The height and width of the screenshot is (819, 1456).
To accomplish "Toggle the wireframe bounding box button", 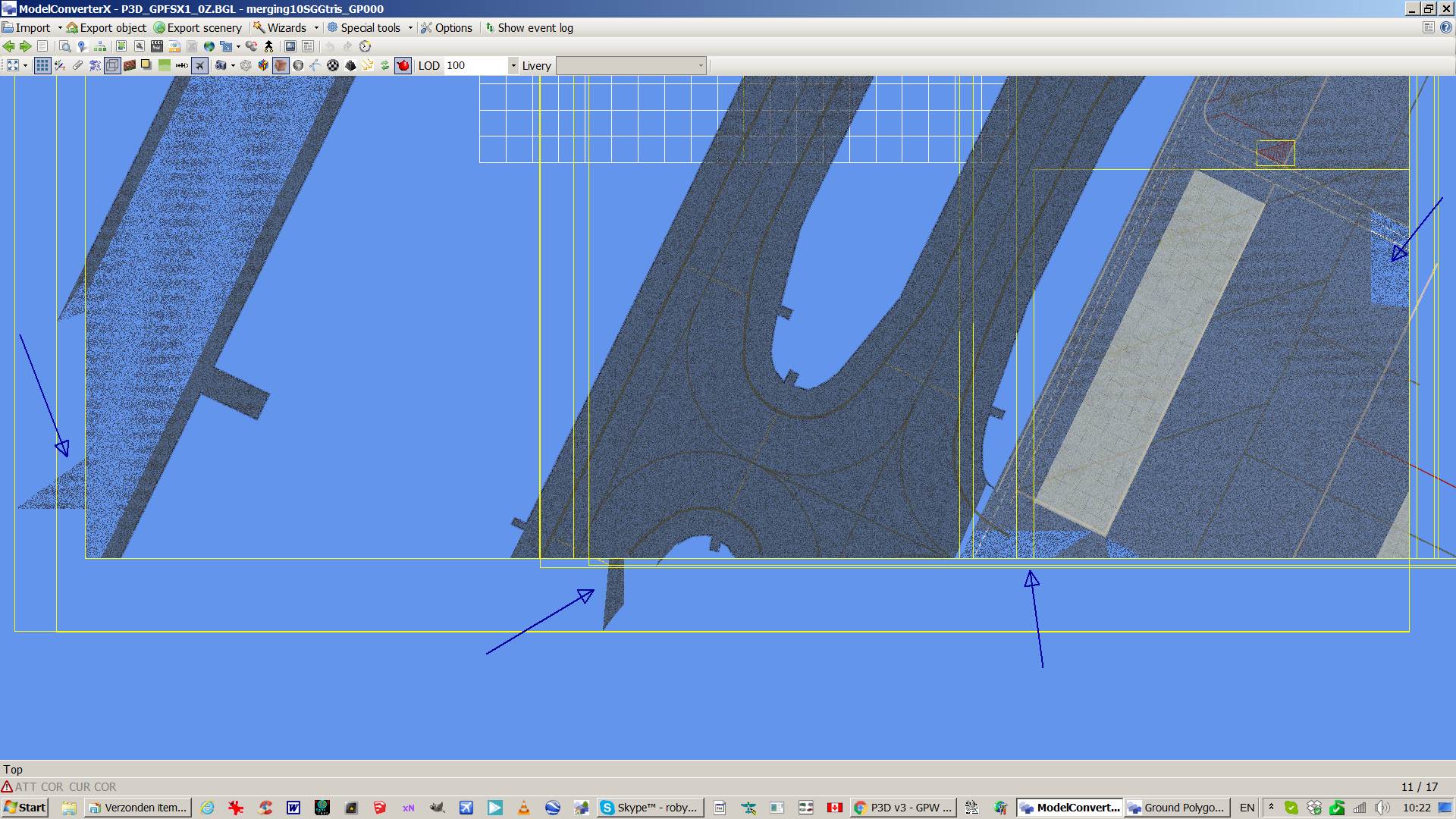I will coord(112,65).
